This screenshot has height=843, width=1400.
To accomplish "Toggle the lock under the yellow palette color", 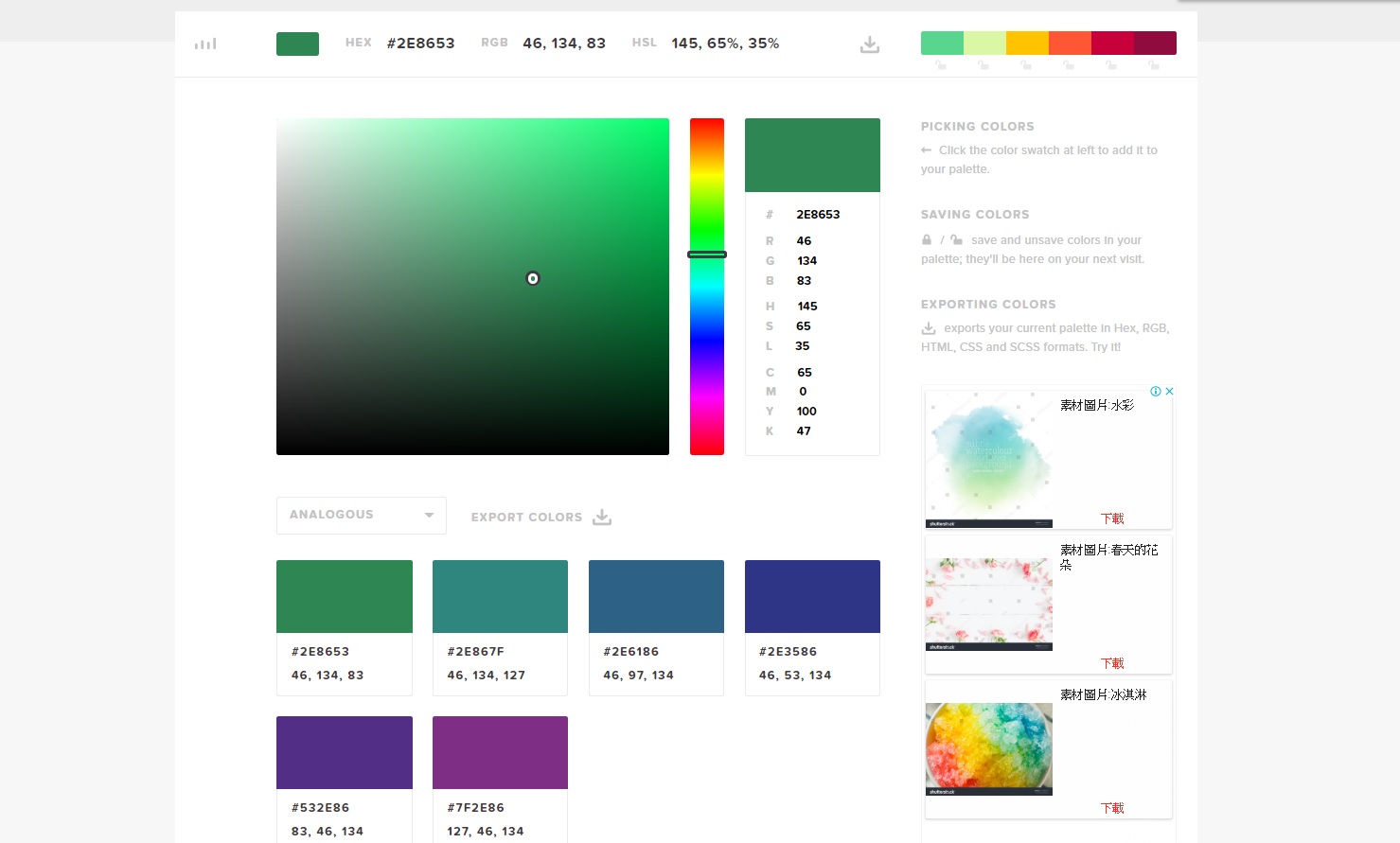I will coord(1026,65).
